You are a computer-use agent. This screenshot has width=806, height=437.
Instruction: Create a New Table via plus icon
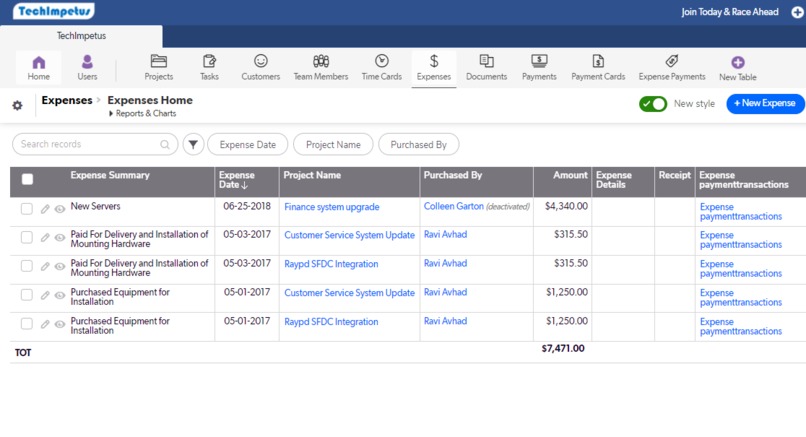(738, 62)
